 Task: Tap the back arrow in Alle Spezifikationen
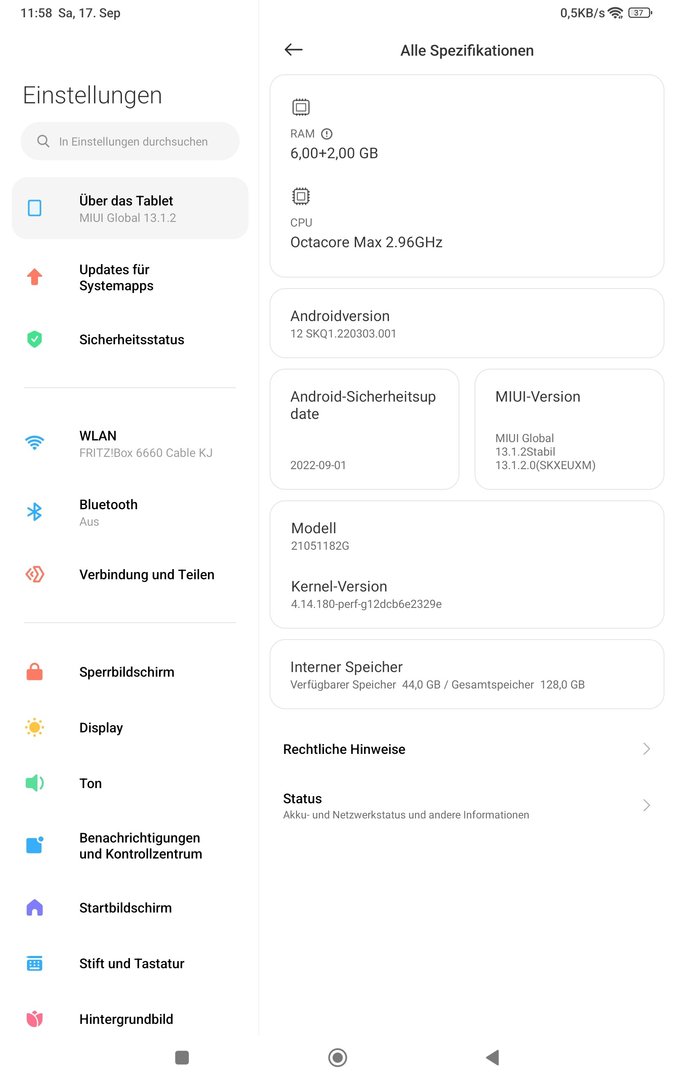point(293,50)
